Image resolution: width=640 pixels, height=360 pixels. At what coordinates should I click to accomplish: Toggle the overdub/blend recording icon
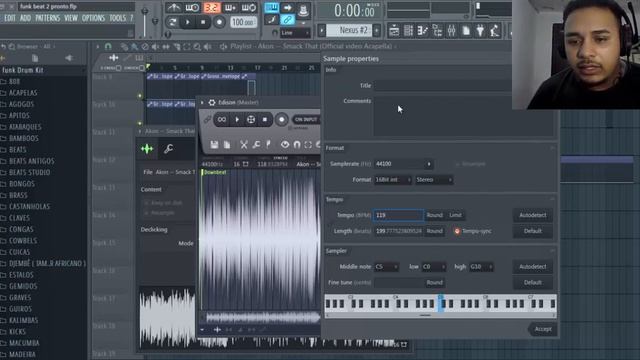tap(230, 8)
